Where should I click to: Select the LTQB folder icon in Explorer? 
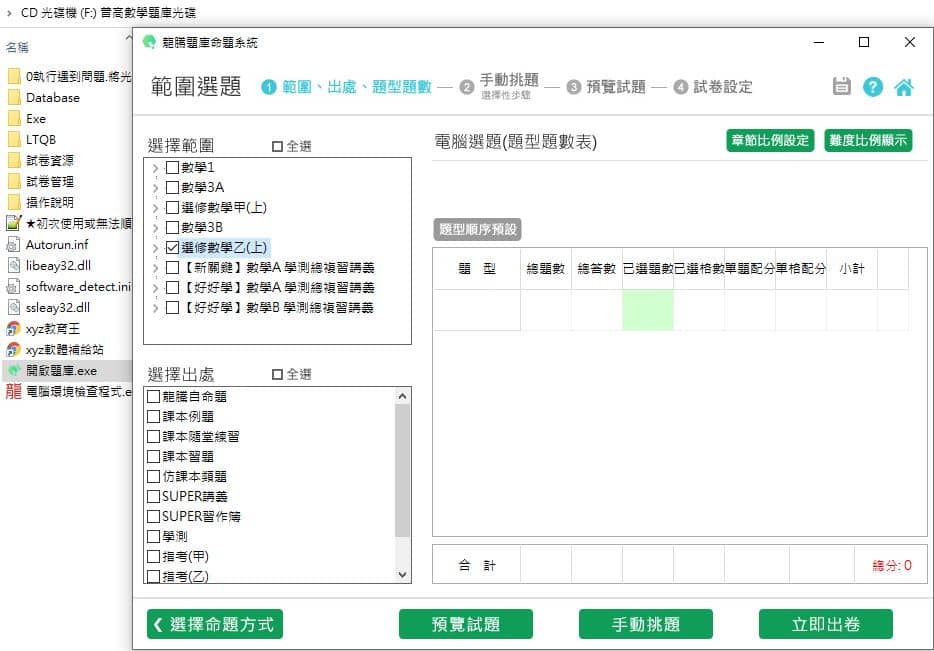click(14, 139)
